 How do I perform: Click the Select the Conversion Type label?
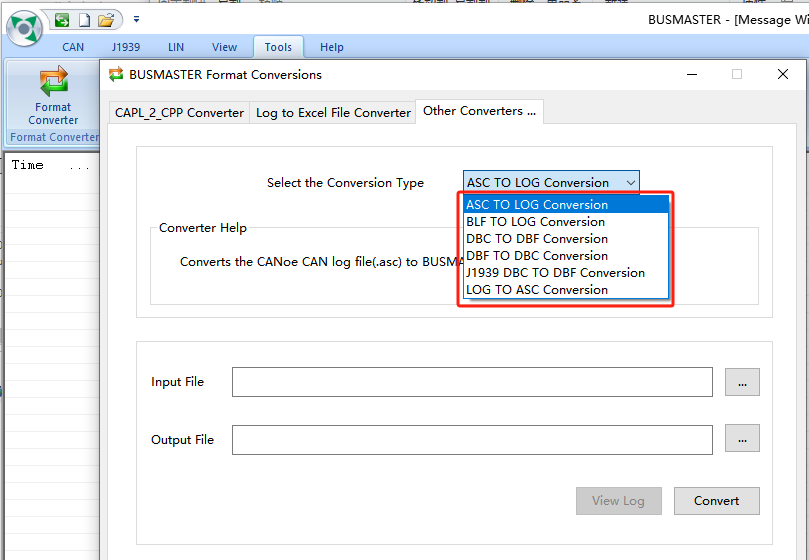click(345, 183)
